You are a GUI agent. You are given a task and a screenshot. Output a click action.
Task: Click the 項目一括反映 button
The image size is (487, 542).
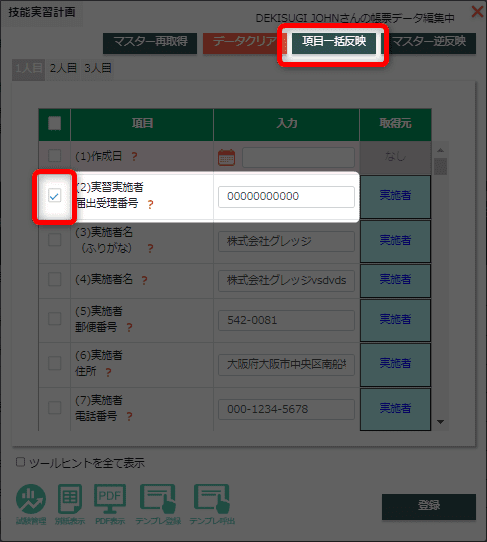tap(334, 42)
